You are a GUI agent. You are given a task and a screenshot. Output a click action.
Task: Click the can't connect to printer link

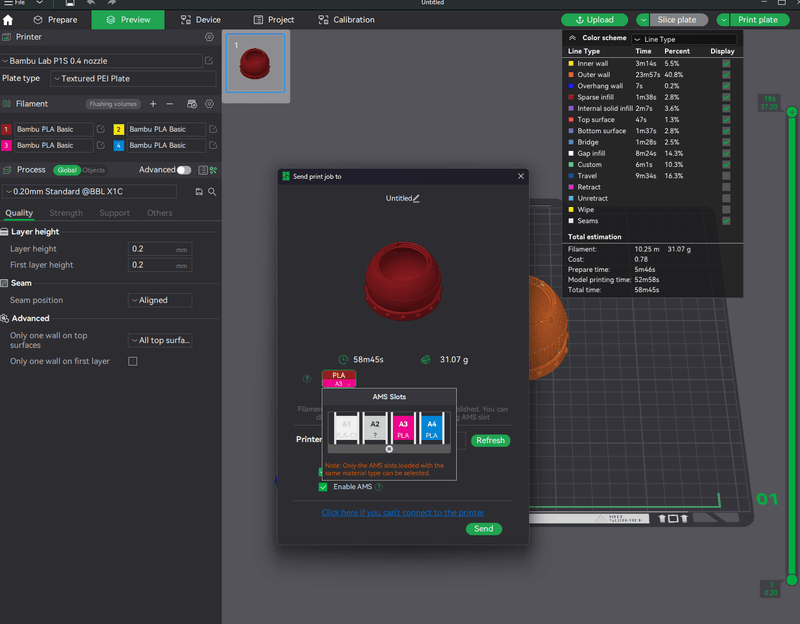click(403, 512)
